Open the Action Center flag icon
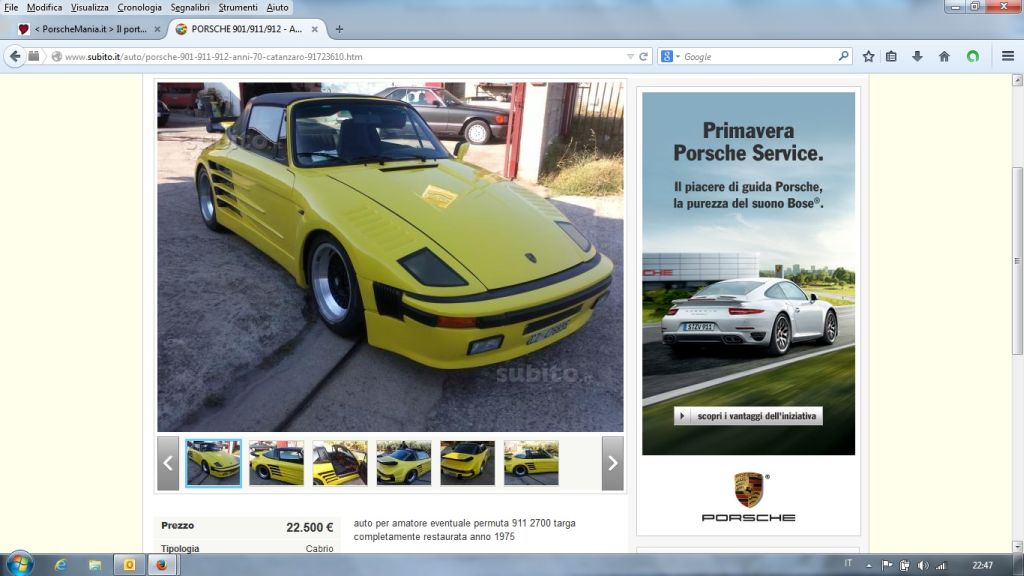Viewport: 1024px width, 576px height. 887,566
